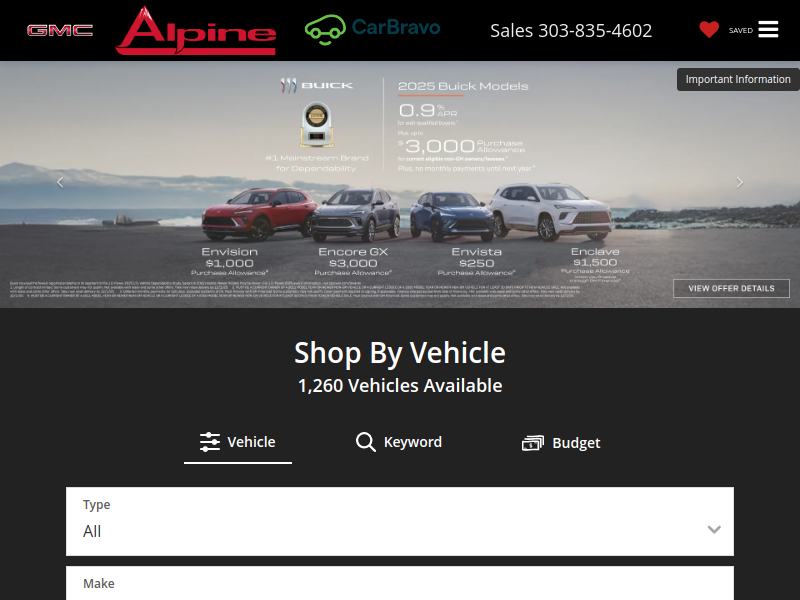Click the magnifying glass Keyword icon
The height and width of the screenshot is (600, 800).
[366, 442]
